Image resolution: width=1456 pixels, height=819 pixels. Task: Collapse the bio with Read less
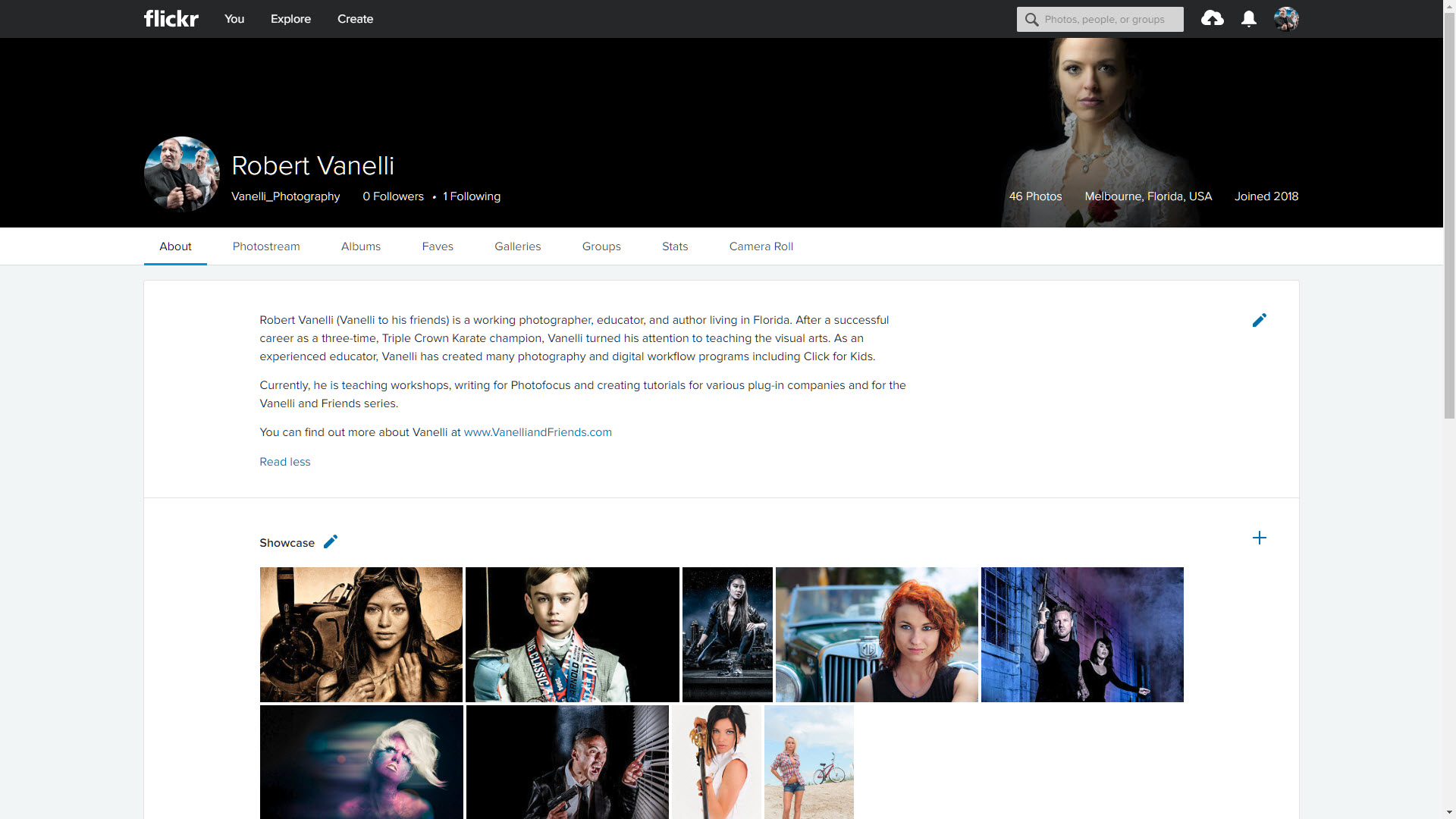point(284,462)
